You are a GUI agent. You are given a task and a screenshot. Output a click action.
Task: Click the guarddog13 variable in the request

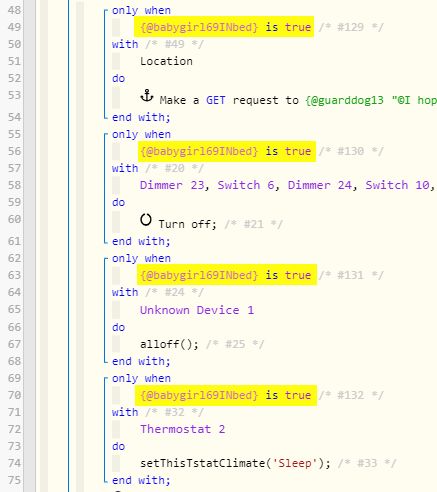344,100
